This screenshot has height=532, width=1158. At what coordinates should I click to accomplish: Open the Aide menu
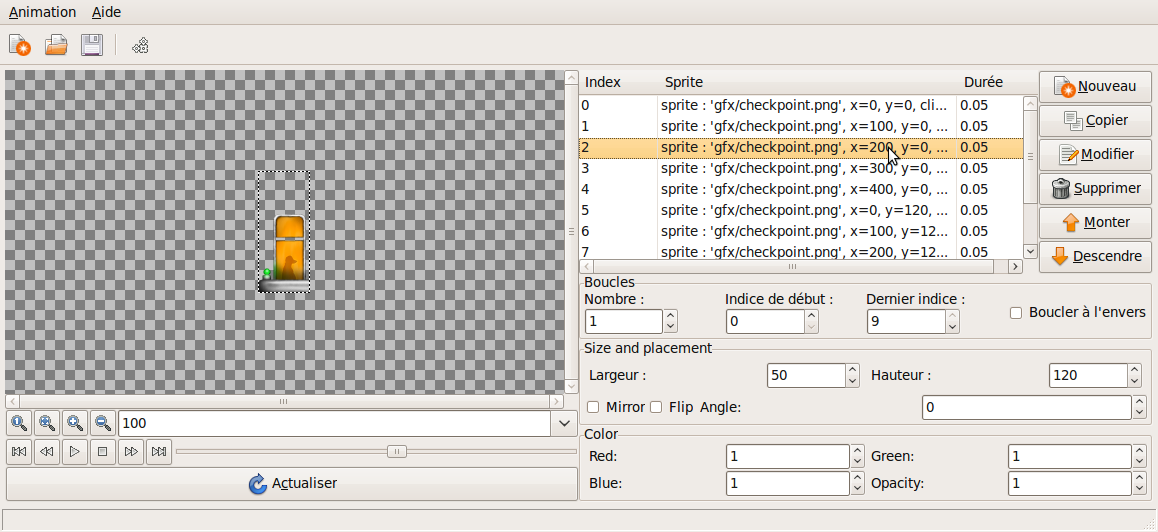tap(106, 12)
